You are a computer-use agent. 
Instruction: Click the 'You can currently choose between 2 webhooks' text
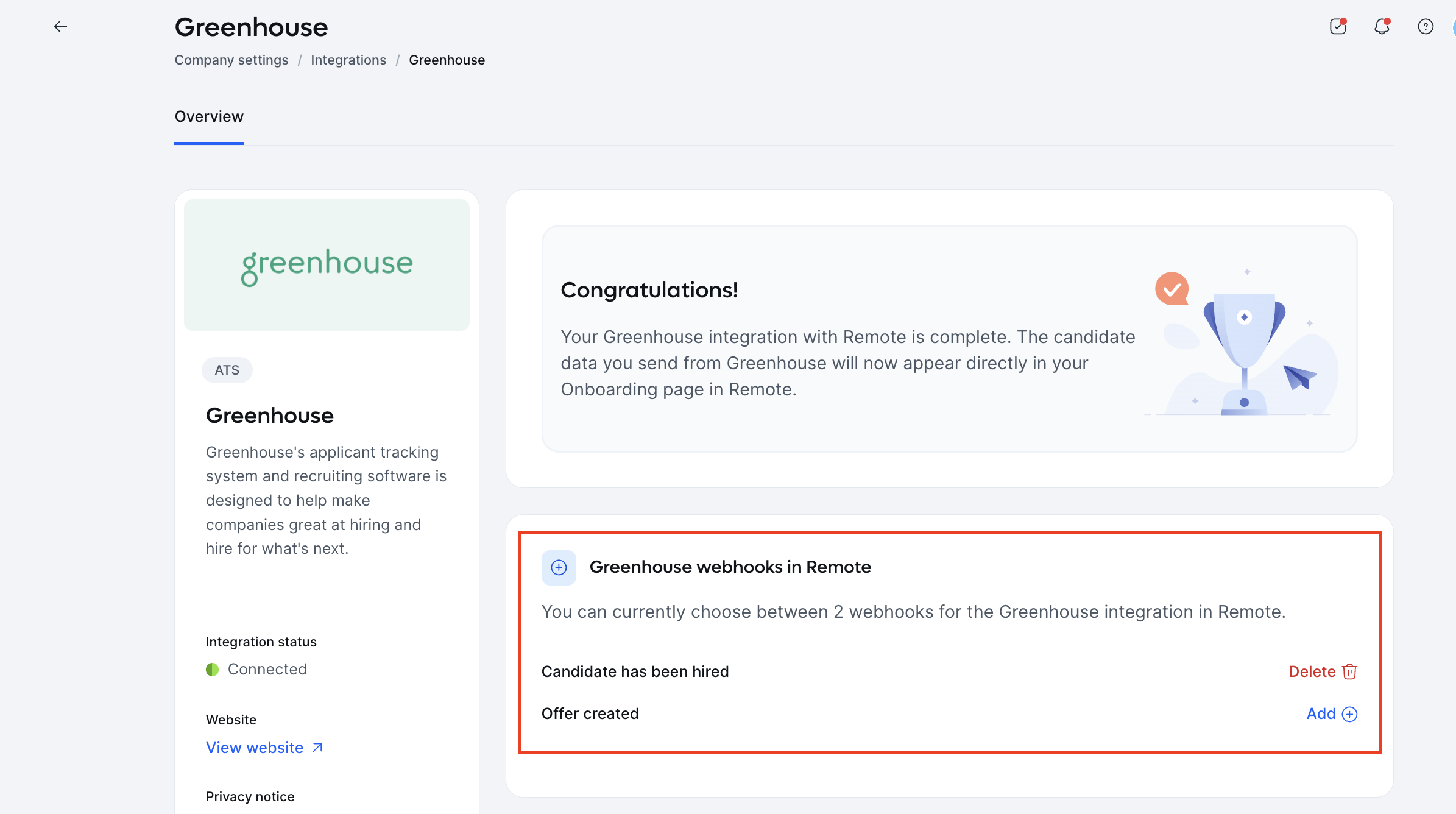913,612
